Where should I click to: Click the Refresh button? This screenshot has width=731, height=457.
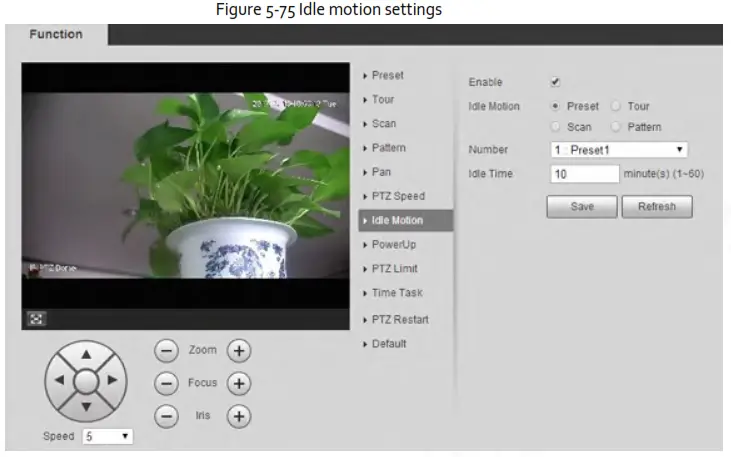point(657,207)
